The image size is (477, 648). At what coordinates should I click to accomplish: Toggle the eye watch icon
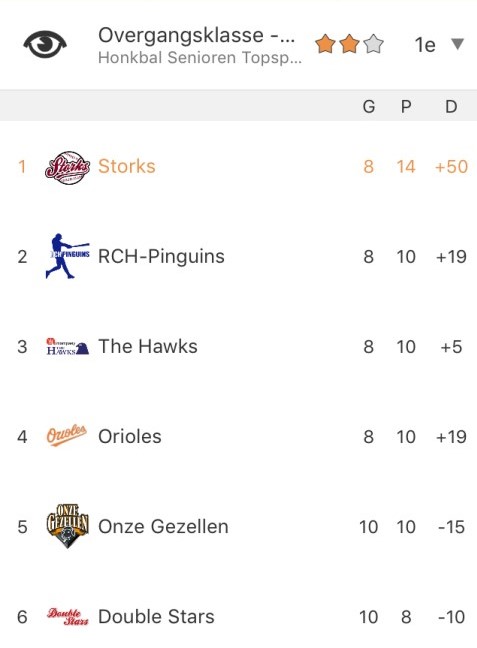click(x=45, y=44)
